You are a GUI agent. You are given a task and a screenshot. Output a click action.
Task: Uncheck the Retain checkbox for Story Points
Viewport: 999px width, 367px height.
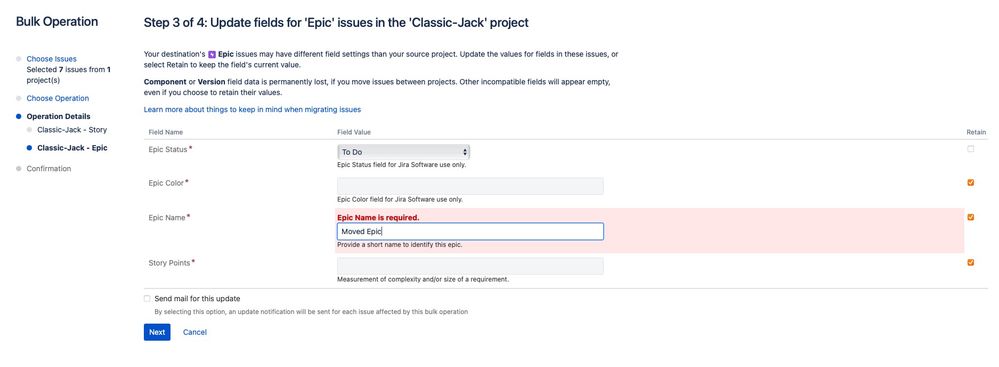coord(970,262)
